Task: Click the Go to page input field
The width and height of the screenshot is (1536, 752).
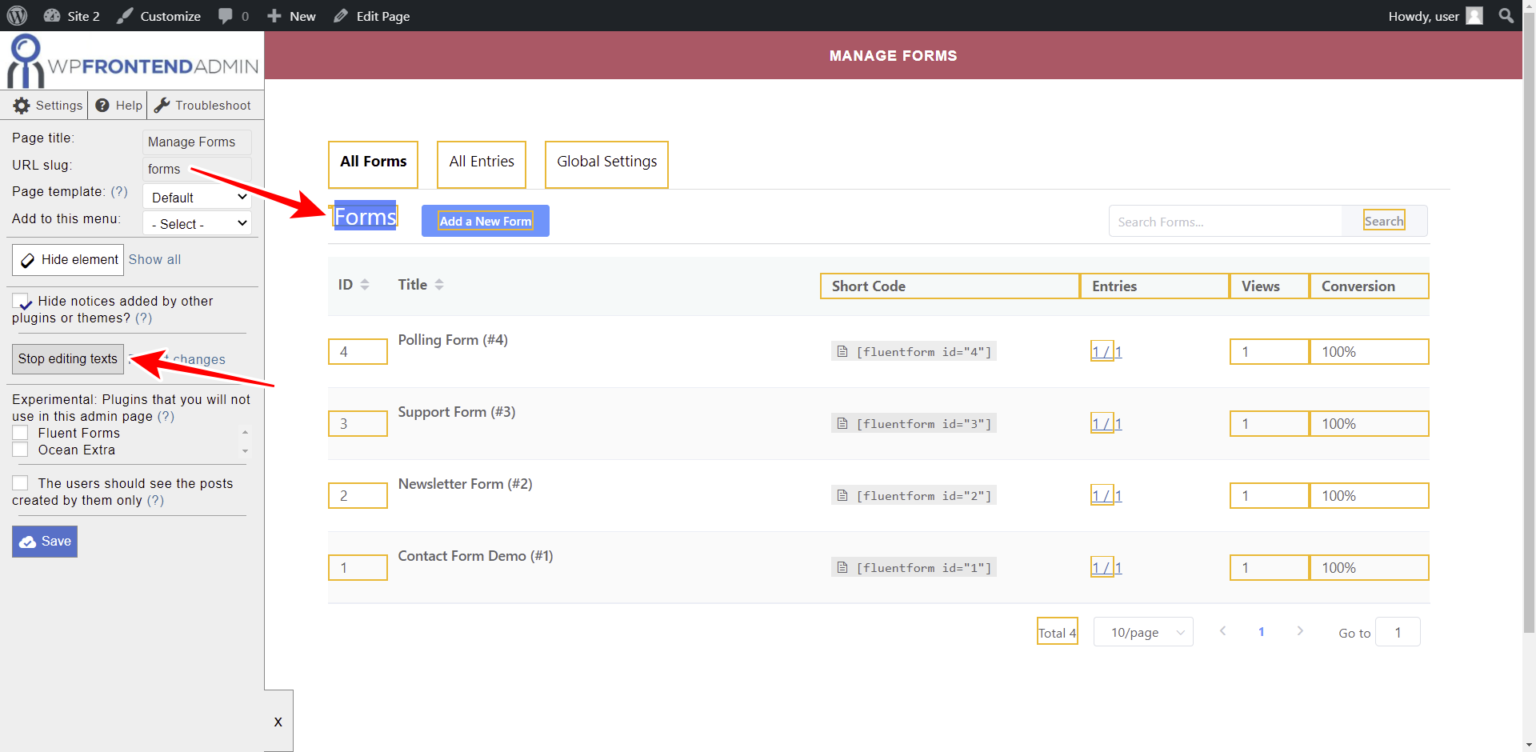Action: (x=1397, y=631)
